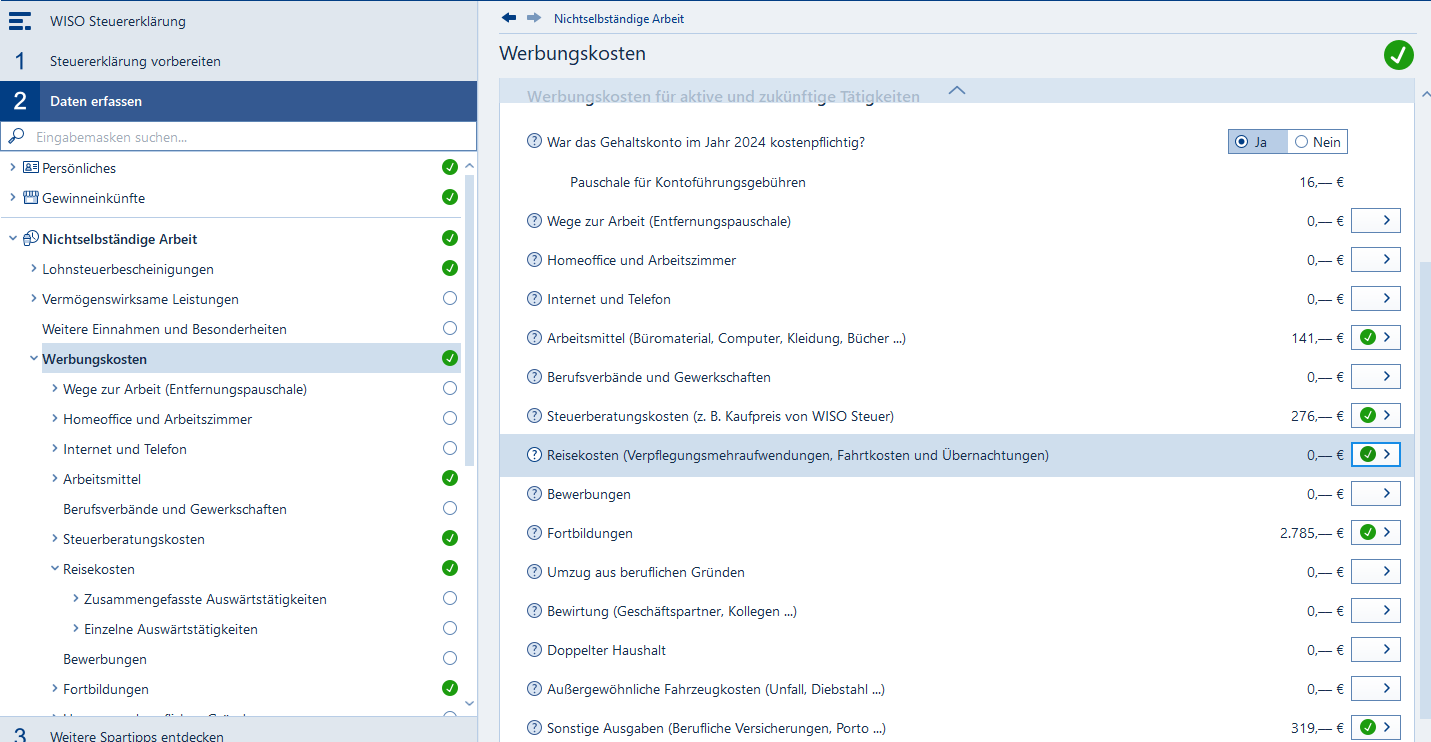Screen dimensions: 1431x742
Task: Open help icon for Doppelter Haushalt row
Action: 534,650
